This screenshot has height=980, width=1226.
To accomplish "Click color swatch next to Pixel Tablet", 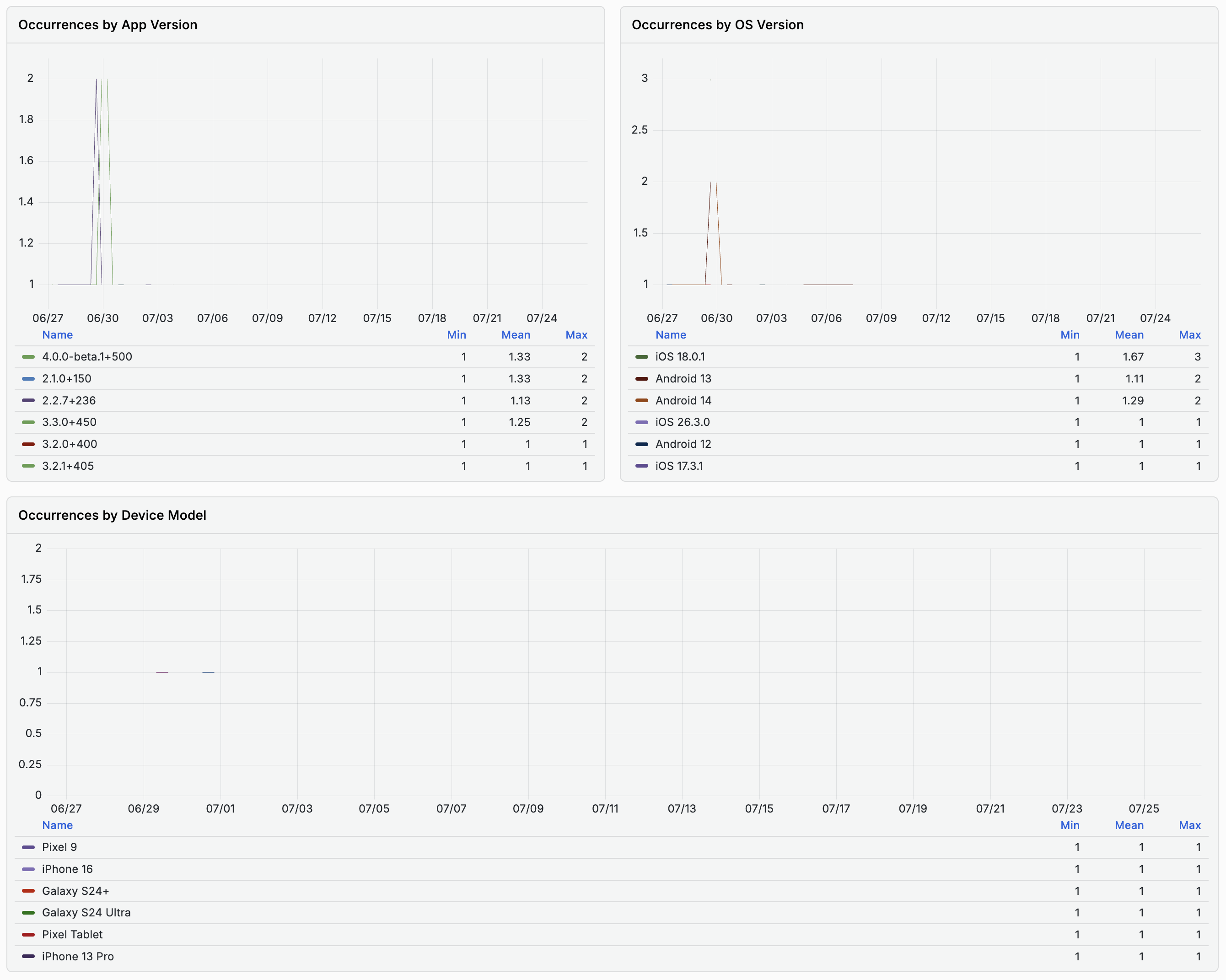I will (x=28, y=935).
